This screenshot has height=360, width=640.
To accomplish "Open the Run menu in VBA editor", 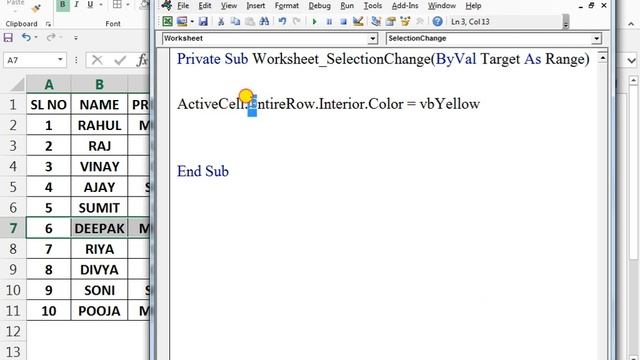I will pos(347,6).
